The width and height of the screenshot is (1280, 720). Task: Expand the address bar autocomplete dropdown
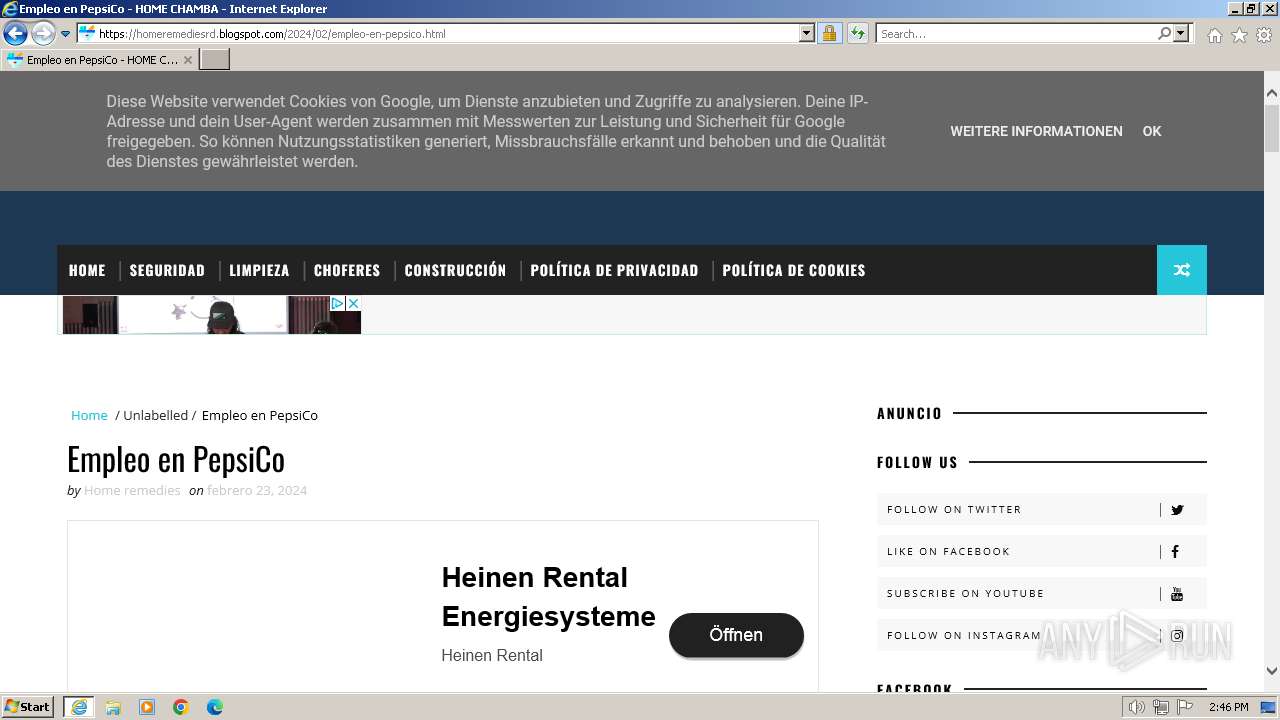point(807,33)
